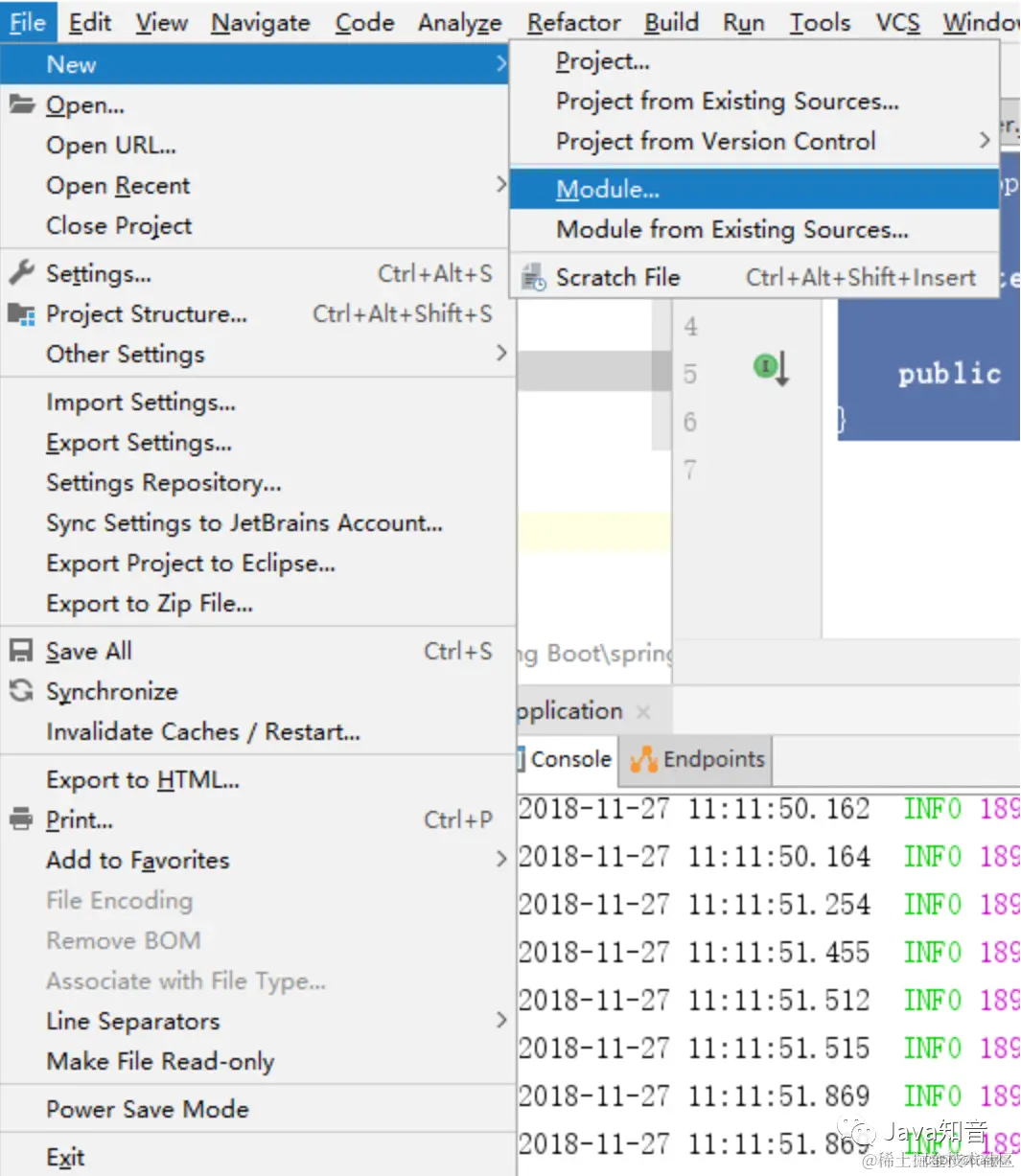1021x1176 pixels.
Task: Choose Sync Settings to JetBrains Account...
Action: [257, 522]
